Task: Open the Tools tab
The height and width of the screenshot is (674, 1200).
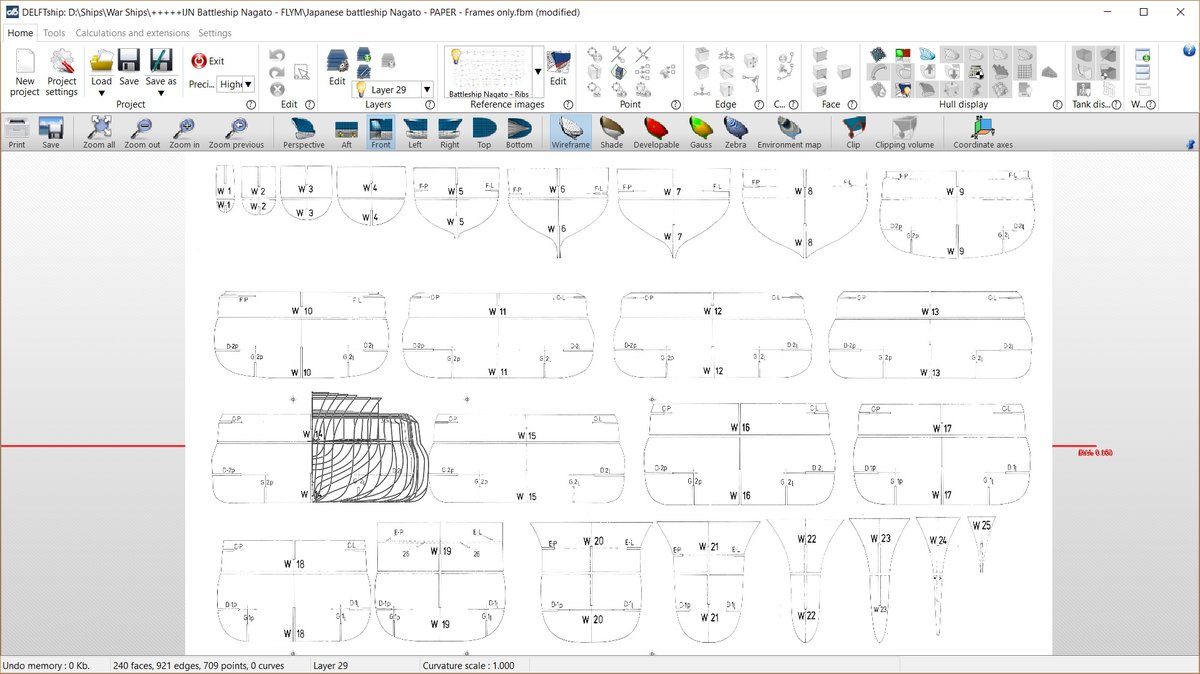Action: click(54, 33)
